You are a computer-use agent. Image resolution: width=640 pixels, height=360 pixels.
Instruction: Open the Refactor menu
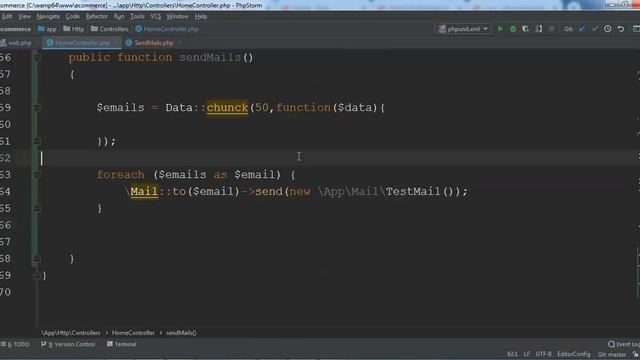(x=97, y=17)
